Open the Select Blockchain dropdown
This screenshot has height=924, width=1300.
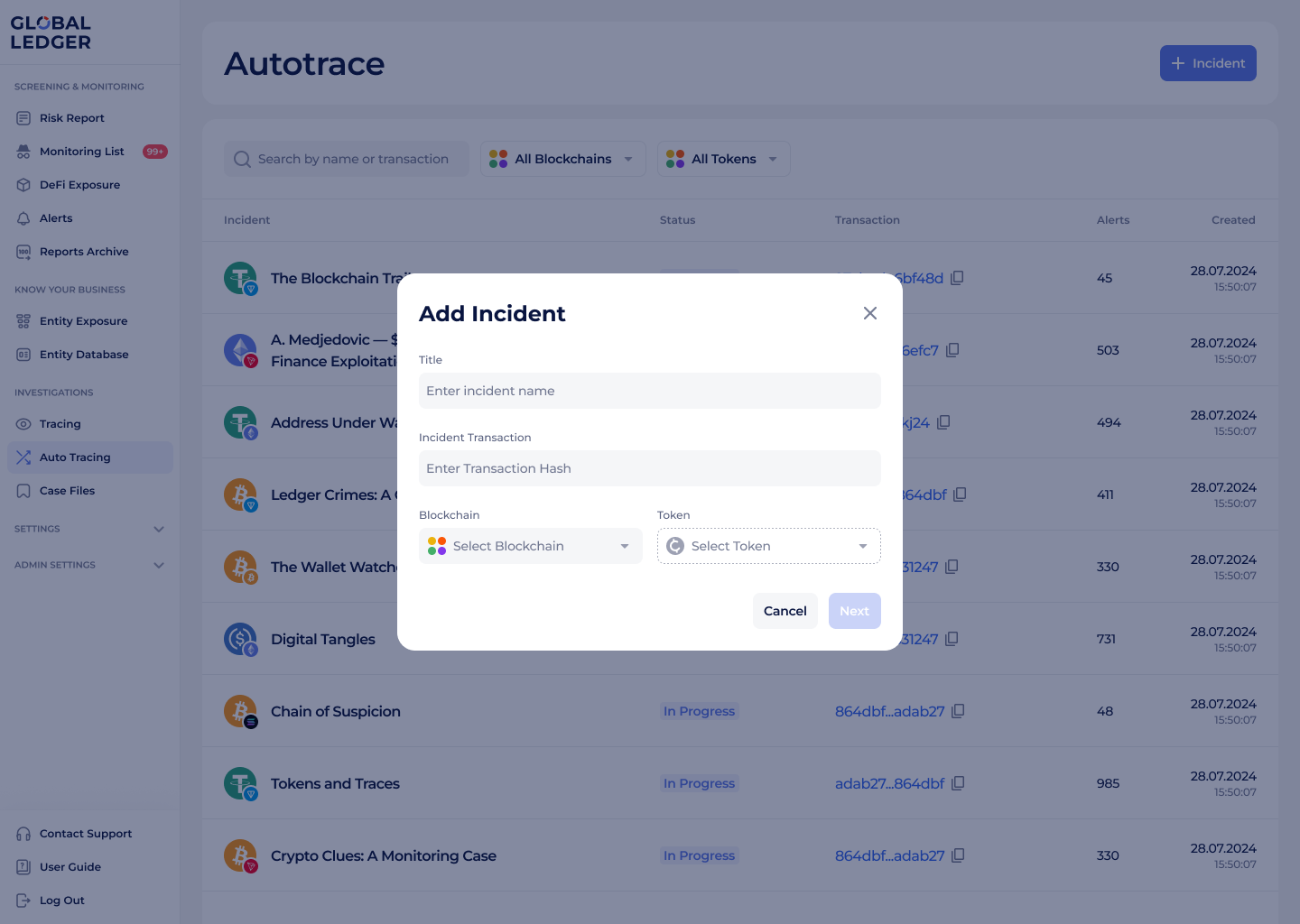tap(530, 546)
